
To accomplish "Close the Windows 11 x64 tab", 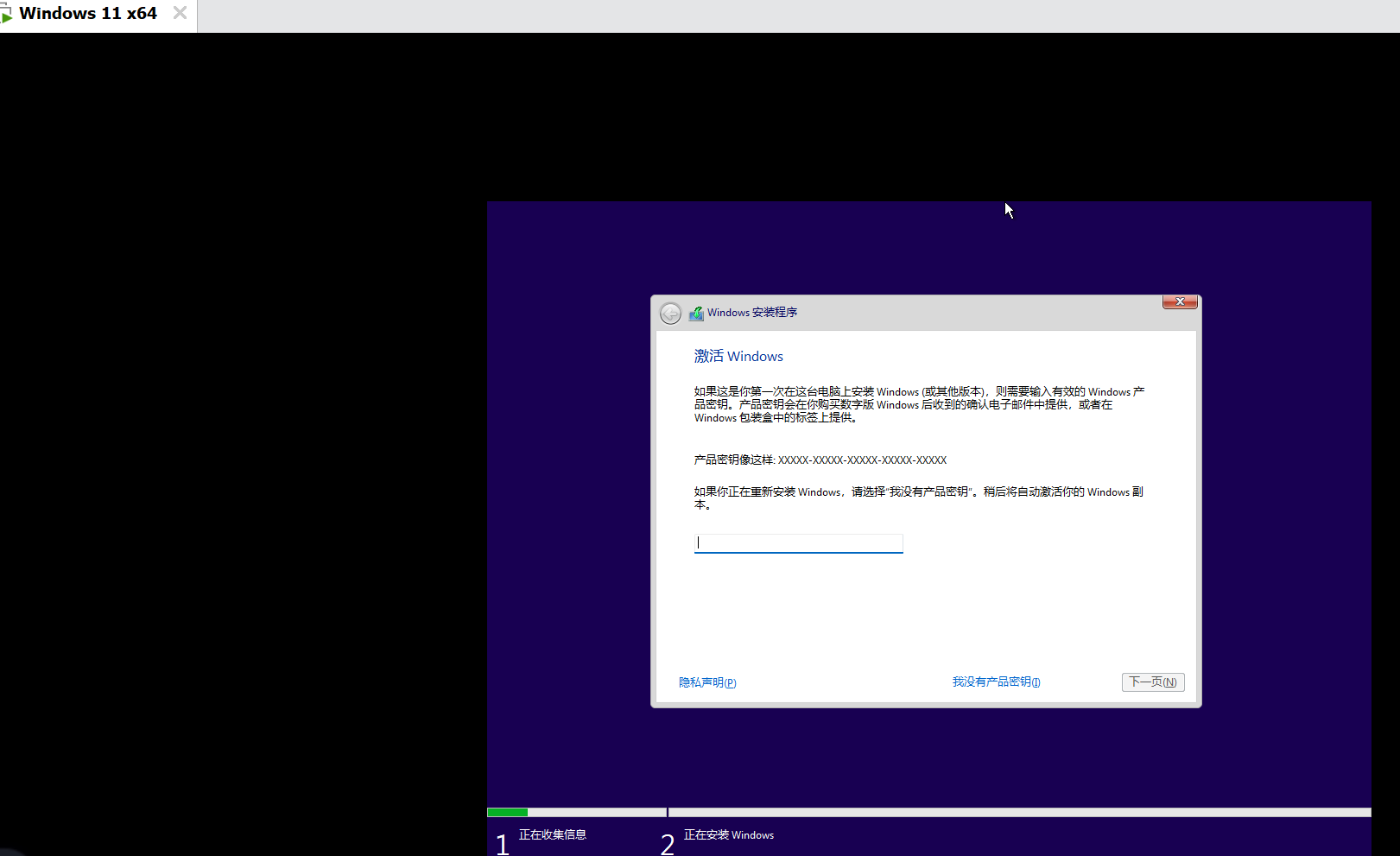I will click(x=180, y=13).
